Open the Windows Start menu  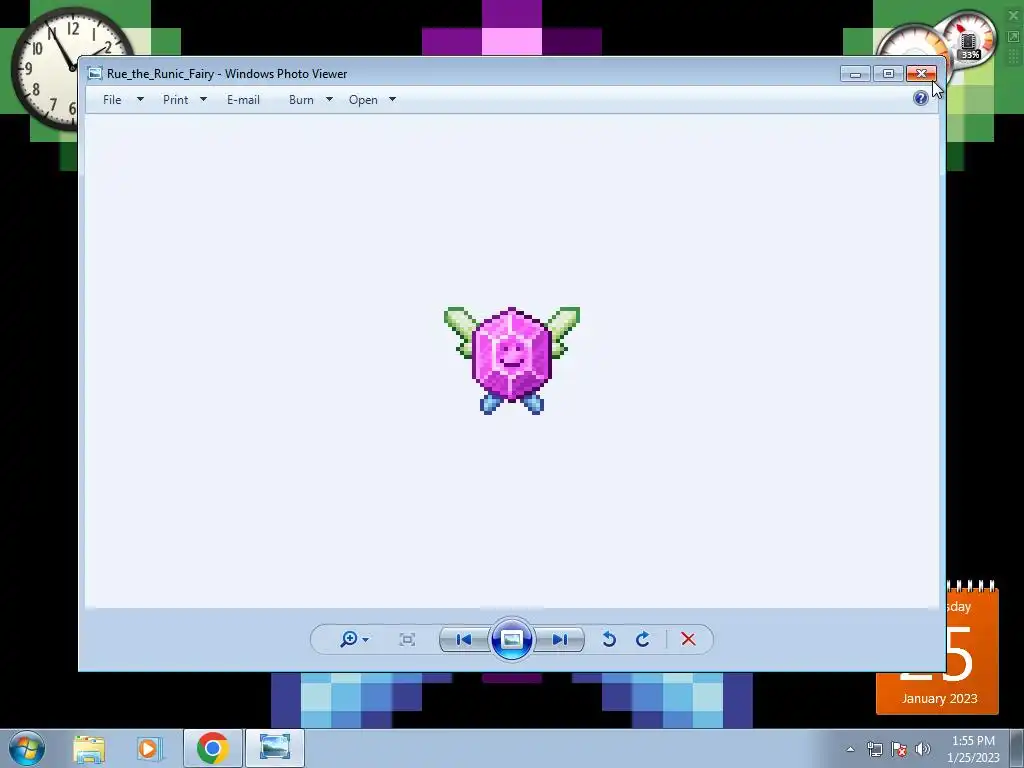coord(27,748)
